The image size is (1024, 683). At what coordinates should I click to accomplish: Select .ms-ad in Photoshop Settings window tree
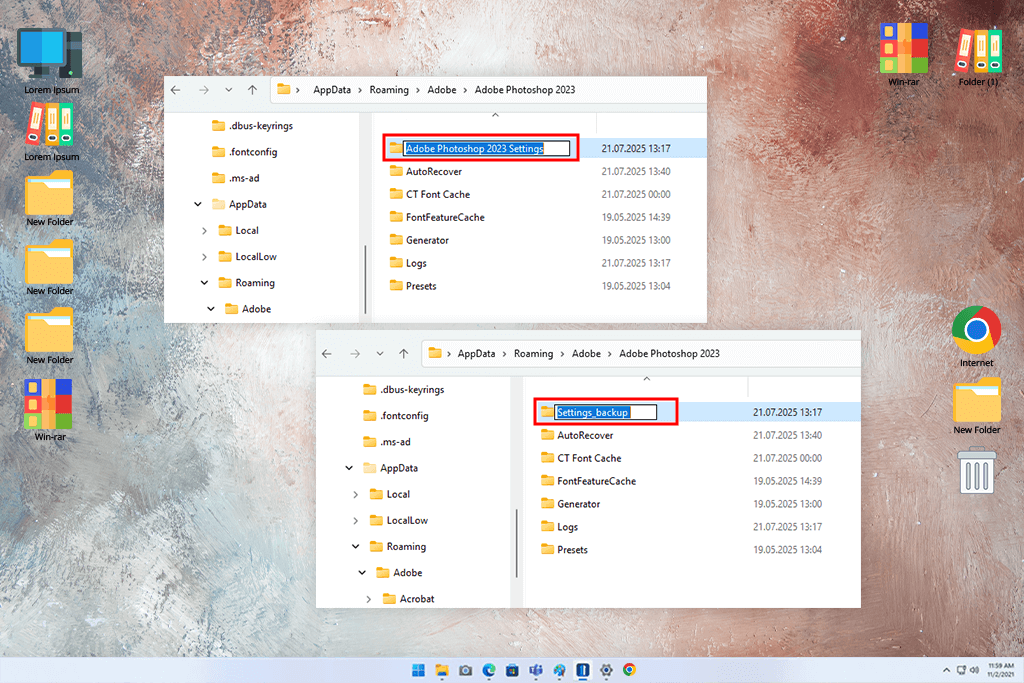[236, 178]
